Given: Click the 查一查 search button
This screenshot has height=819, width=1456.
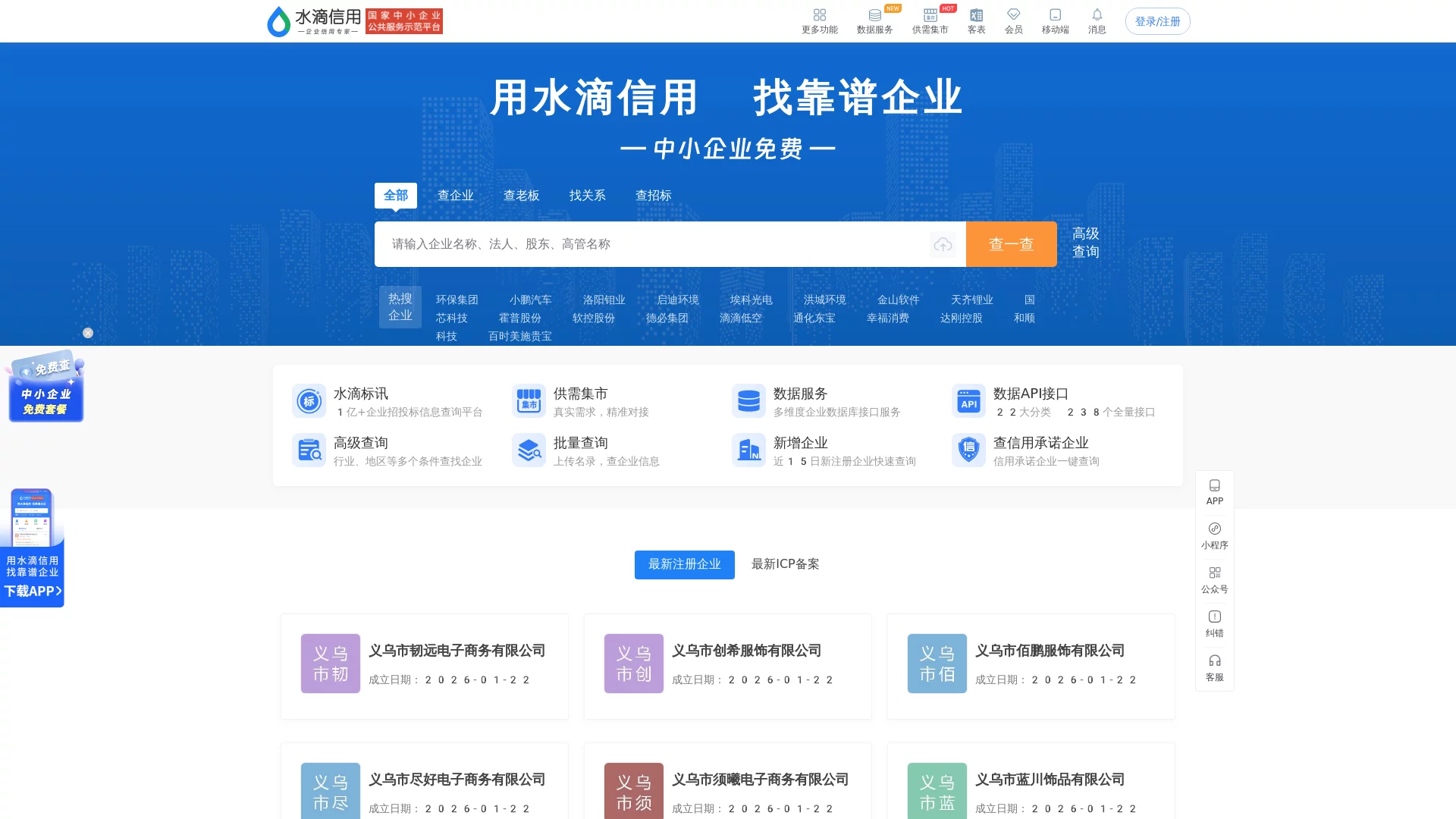Looking at the screenshot, I should (1011, 243).
